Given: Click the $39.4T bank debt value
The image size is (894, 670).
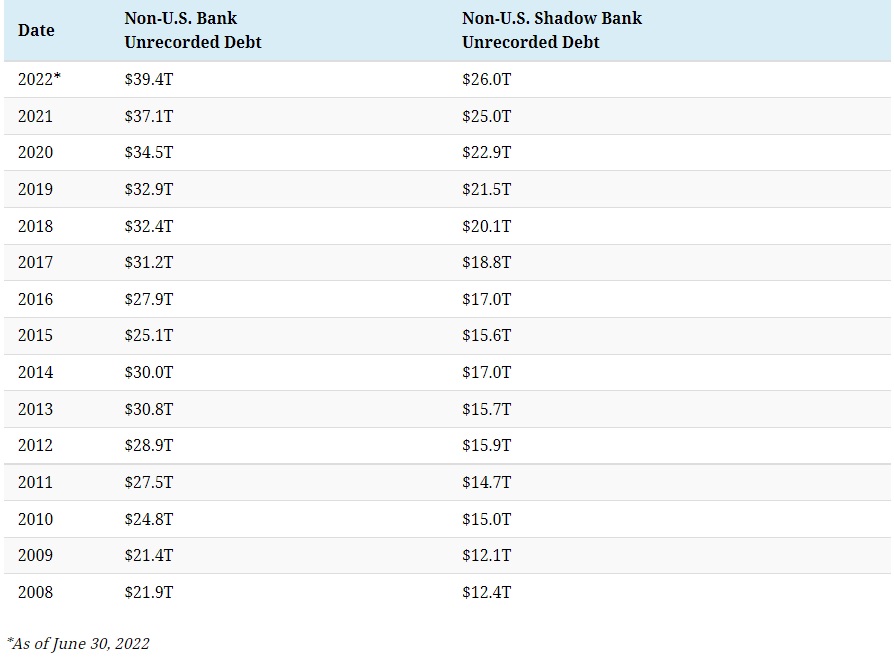Looking at the screenshot, I should coord(148,79).
